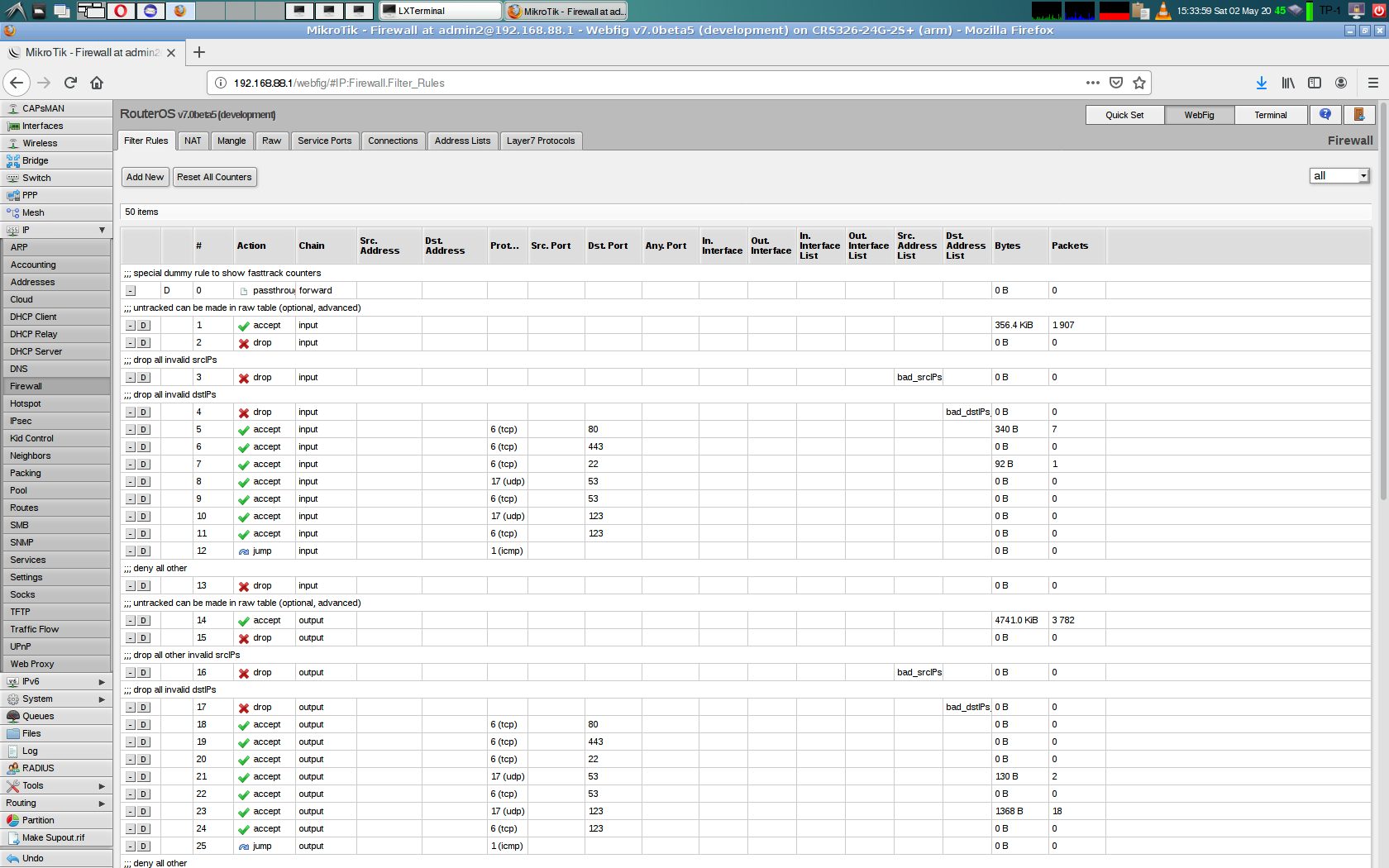Toggle the D (disable) button for rule 1
The image size is (1389, 868).
(x=144, y=326)
